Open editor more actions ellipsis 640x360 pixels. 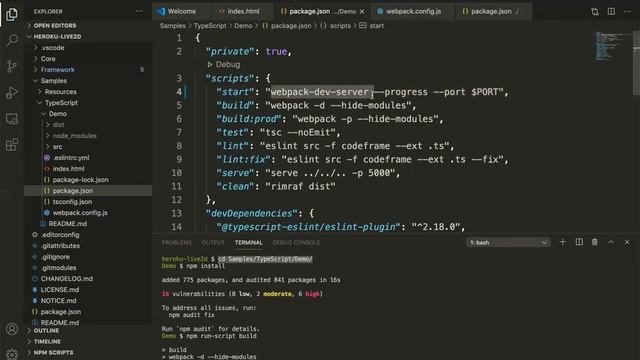click(x=627, y=11)
